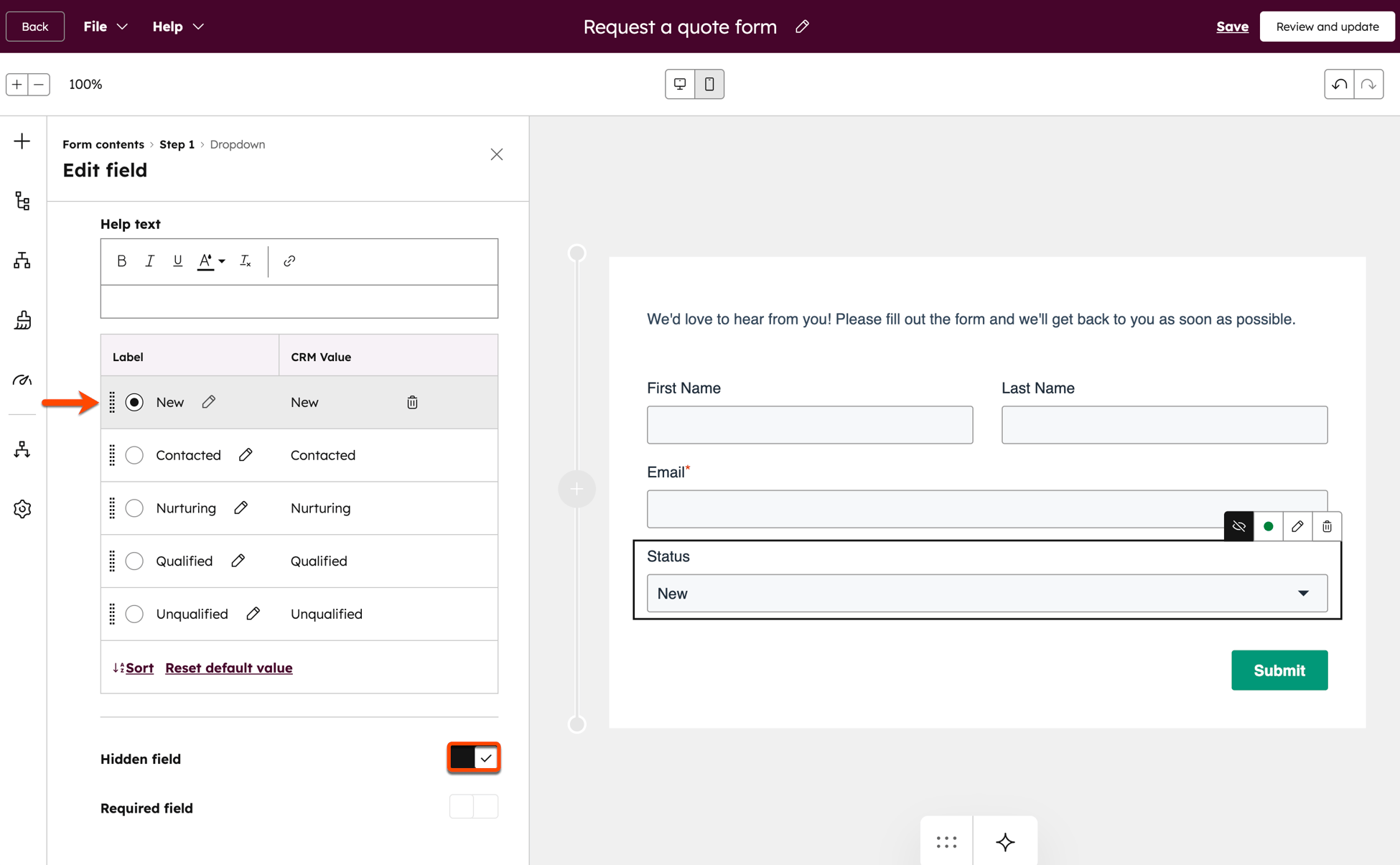This screenshot has width=1400, height=865.
Task: Open the Help menu
Action: (x=177, y=27)
